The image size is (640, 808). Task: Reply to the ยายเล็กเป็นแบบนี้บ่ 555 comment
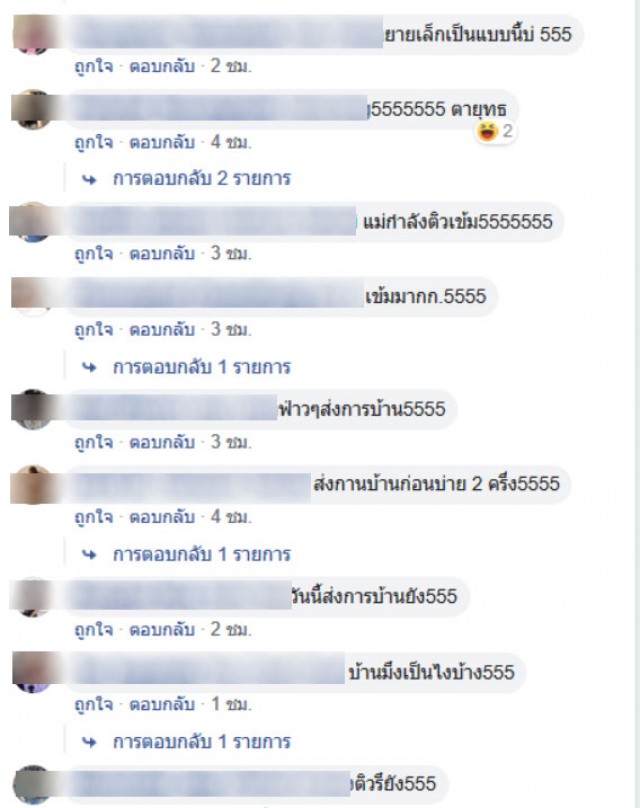coord(162,66)
